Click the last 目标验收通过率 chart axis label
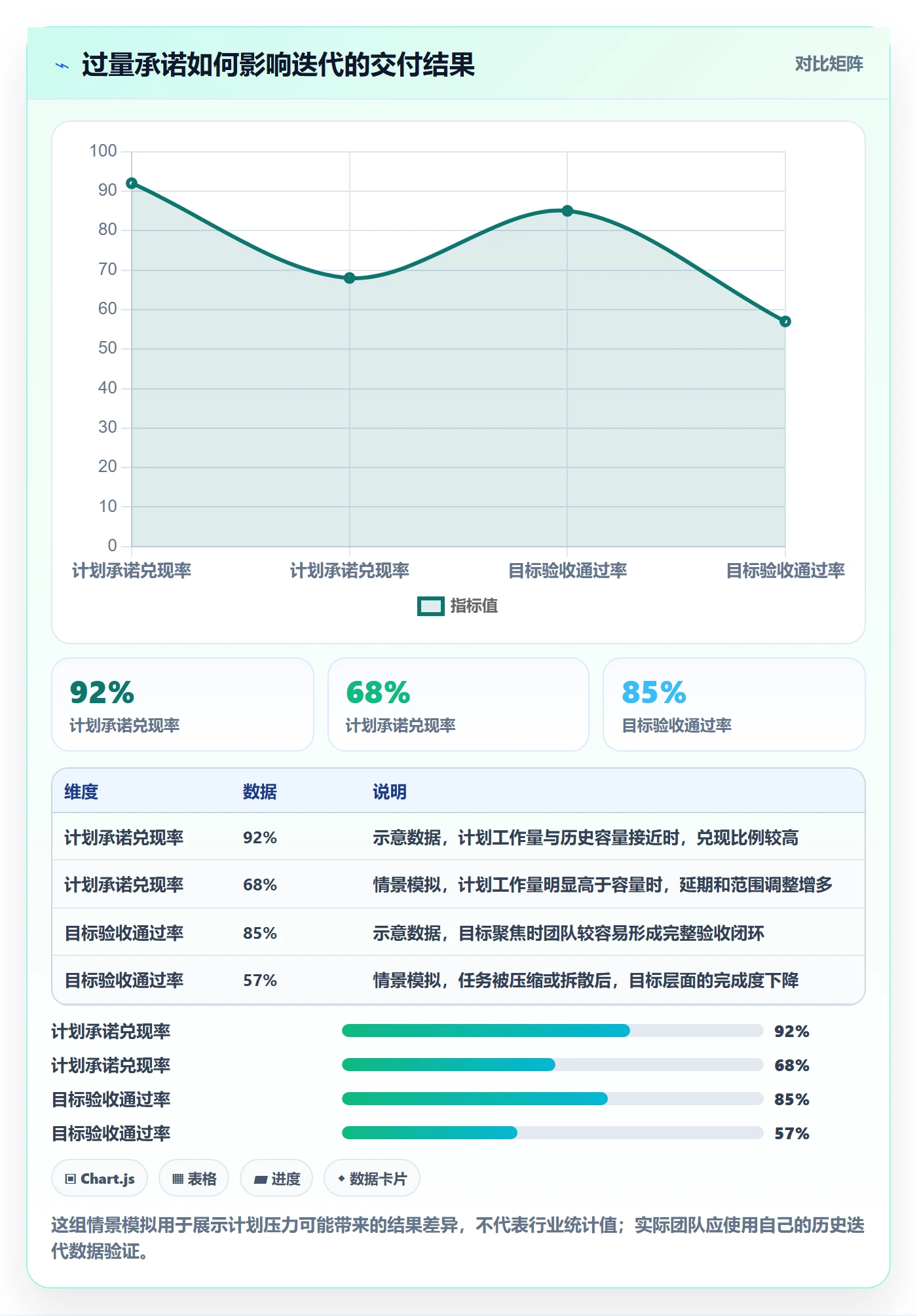Screen dimensions: 917x1316 785,570
